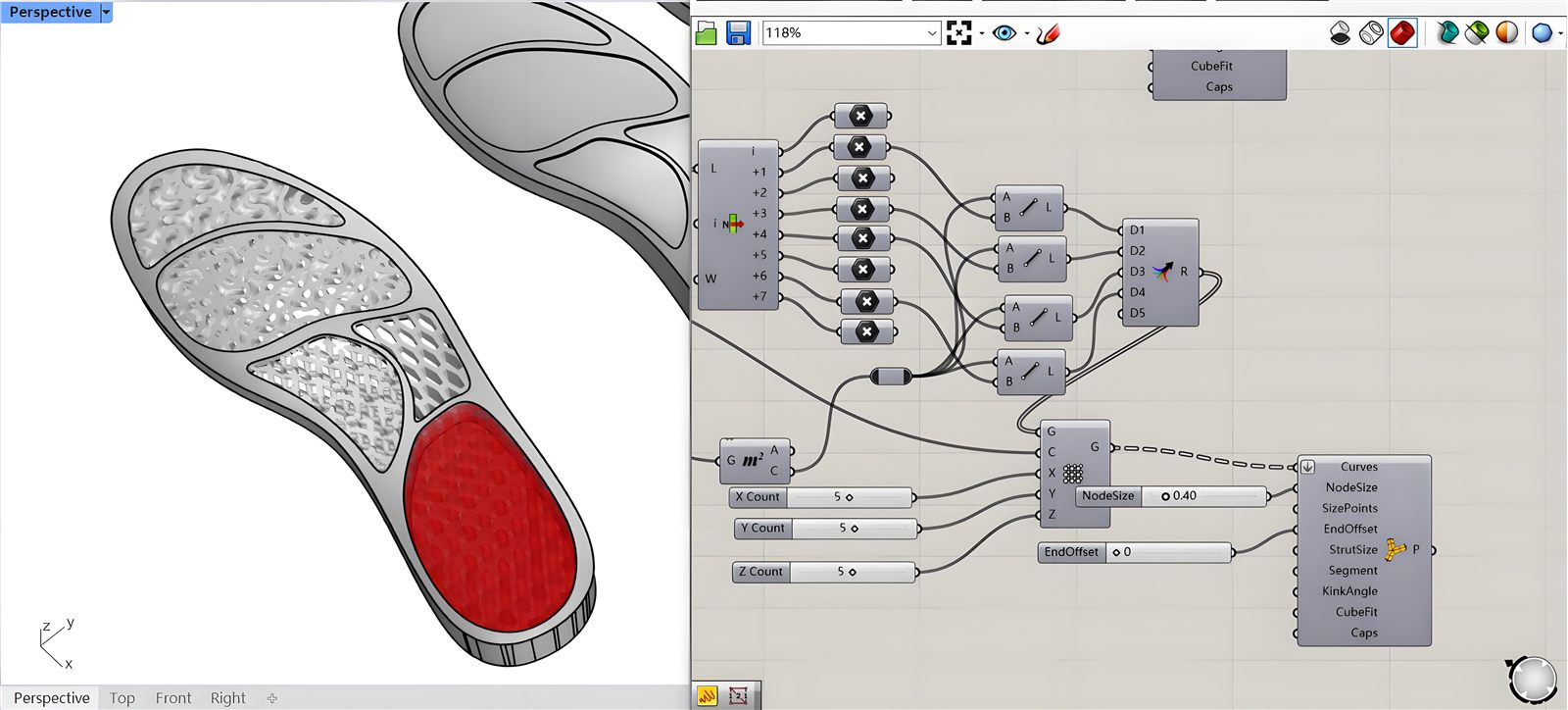Click the round navigation compass widget
Image resolution: width=1568 pixels, height=710 pixels.
point(1532,679)
